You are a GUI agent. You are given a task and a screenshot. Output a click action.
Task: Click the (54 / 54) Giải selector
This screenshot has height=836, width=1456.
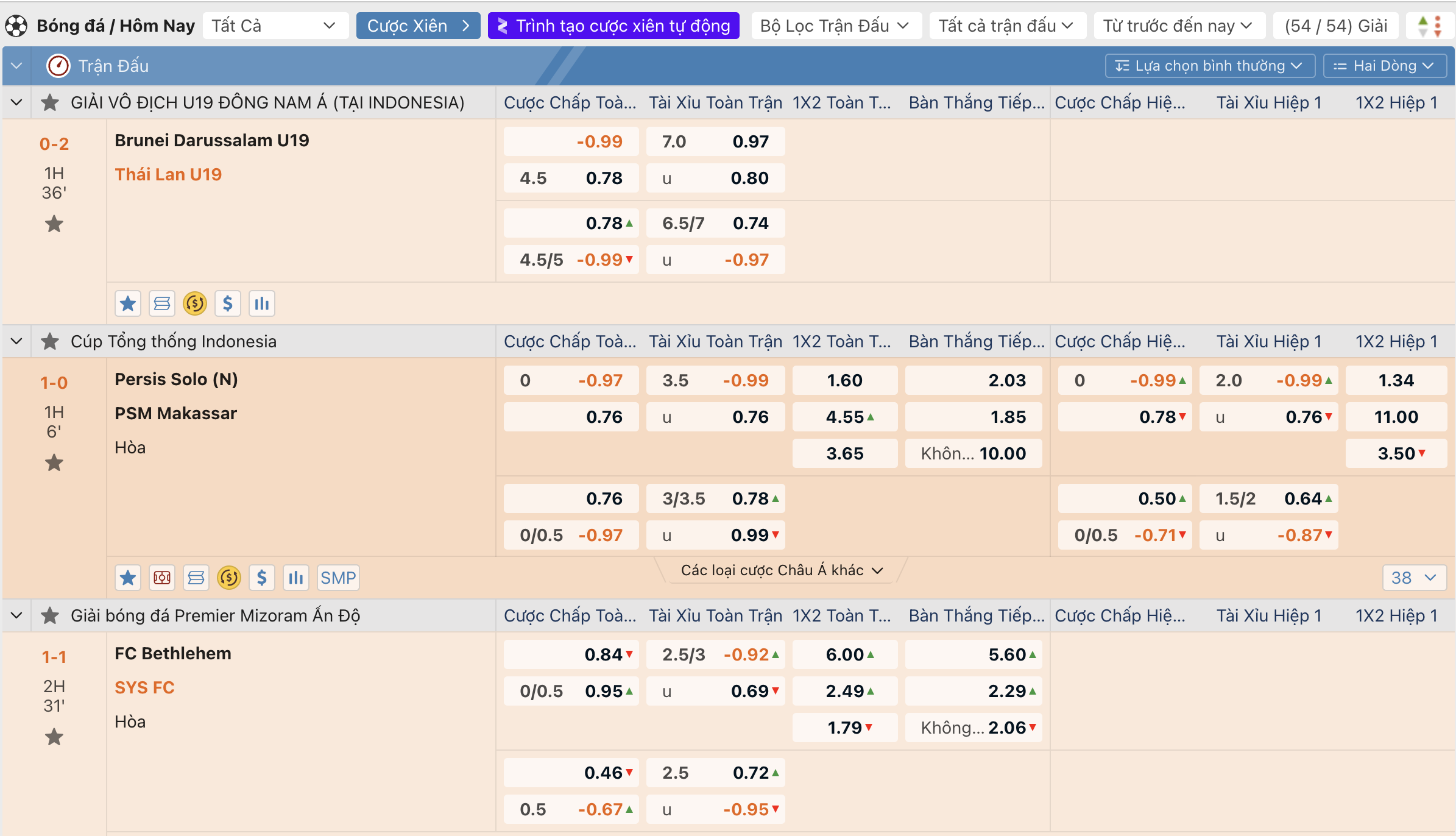(x=1335, y=26)
